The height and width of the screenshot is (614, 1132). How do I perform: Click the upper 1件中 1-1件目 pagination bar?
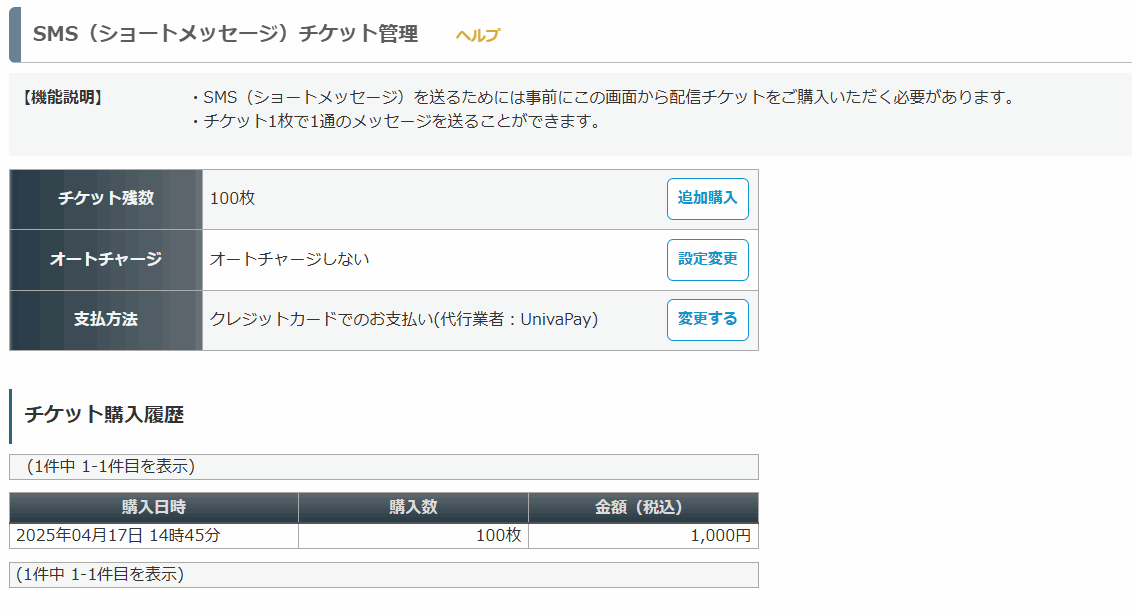tap(383, 467)
